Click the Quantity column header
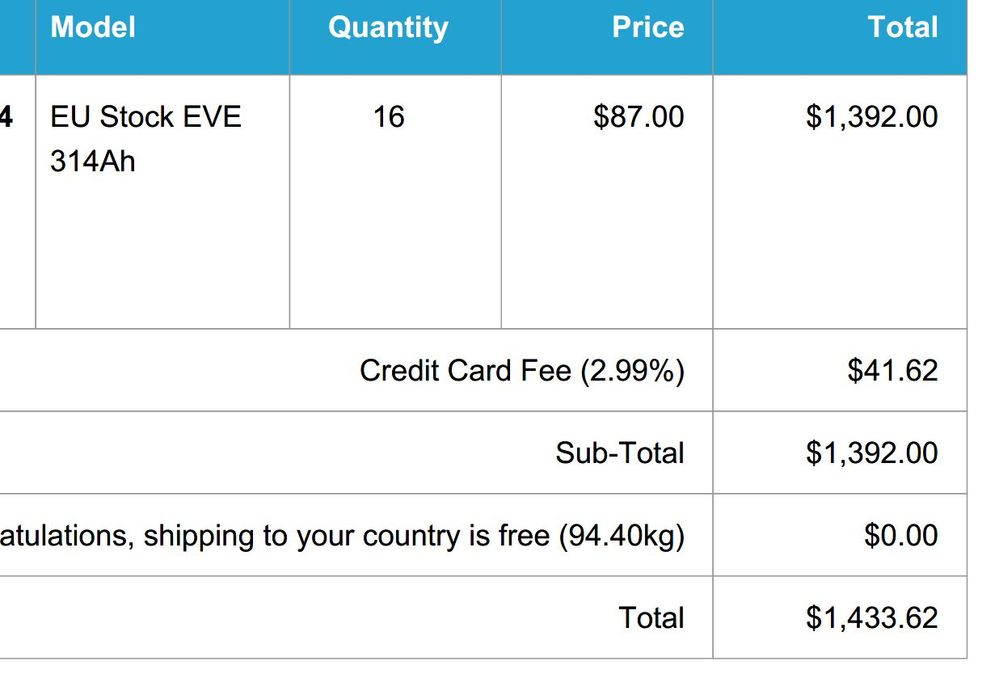Image resolution: width=999 pixels, height=682 pixels. click(x=388, y=27)
